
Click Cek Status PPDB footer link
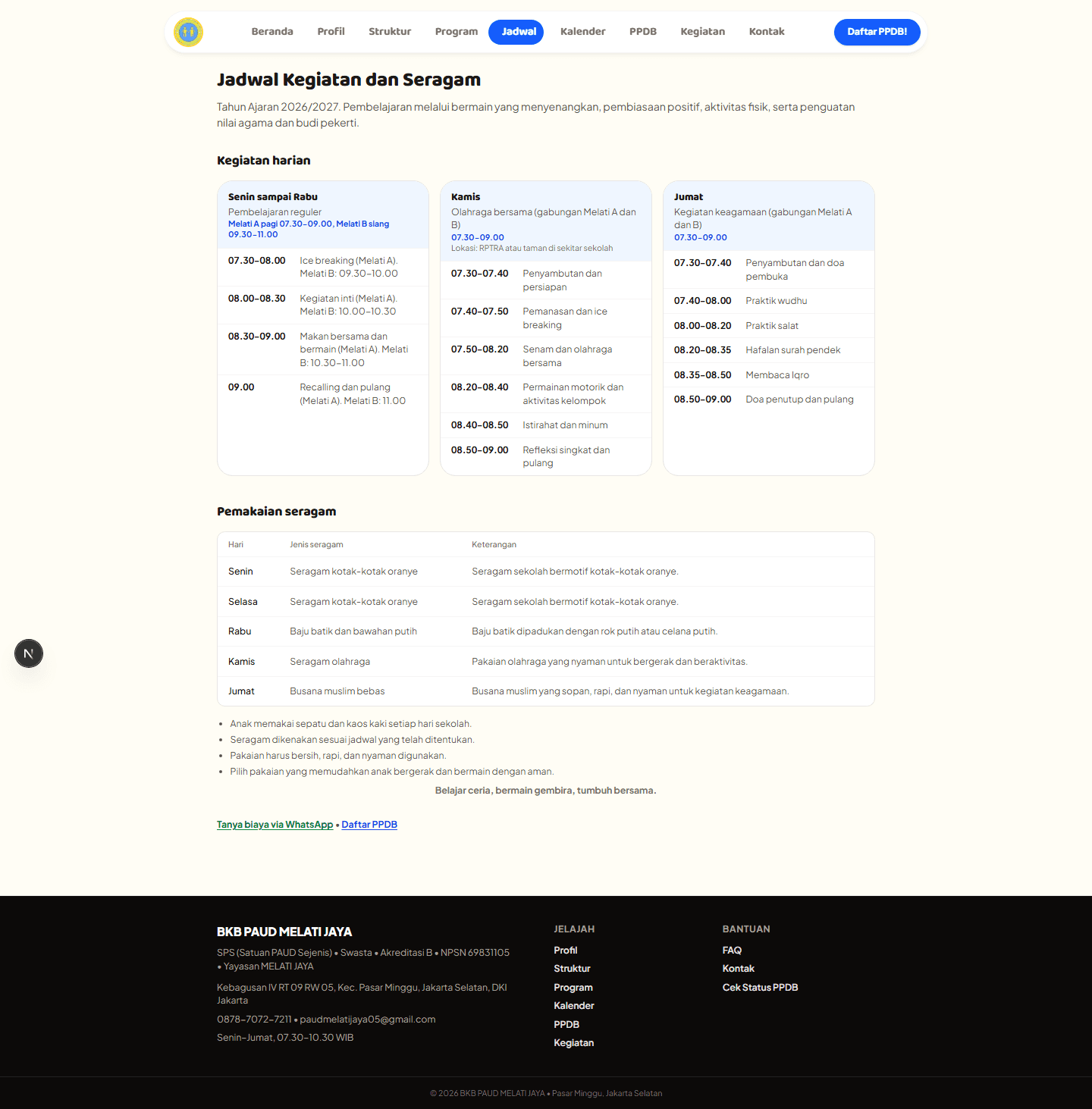click(760, 988)
